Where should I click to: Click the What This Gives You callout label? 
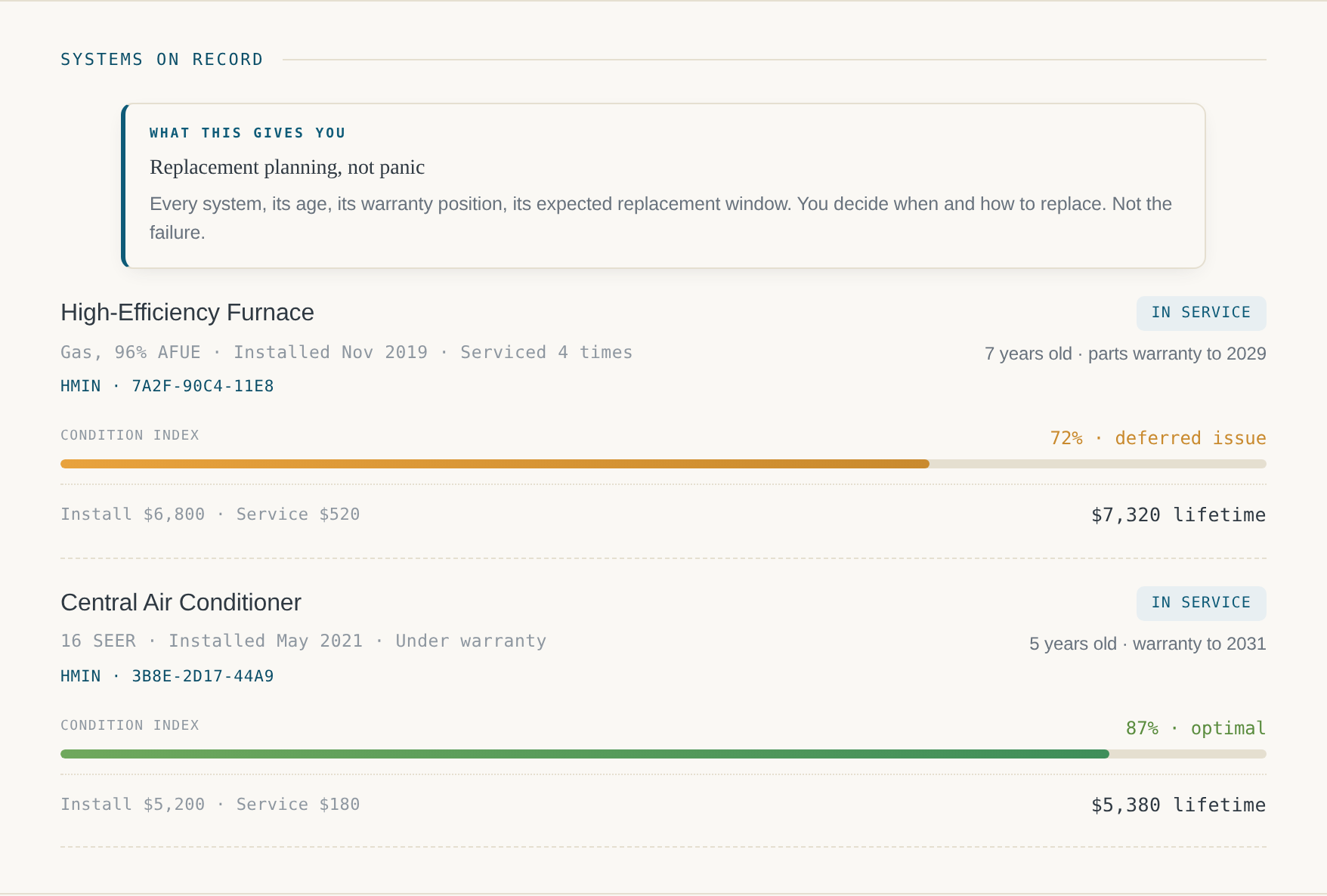248,133
